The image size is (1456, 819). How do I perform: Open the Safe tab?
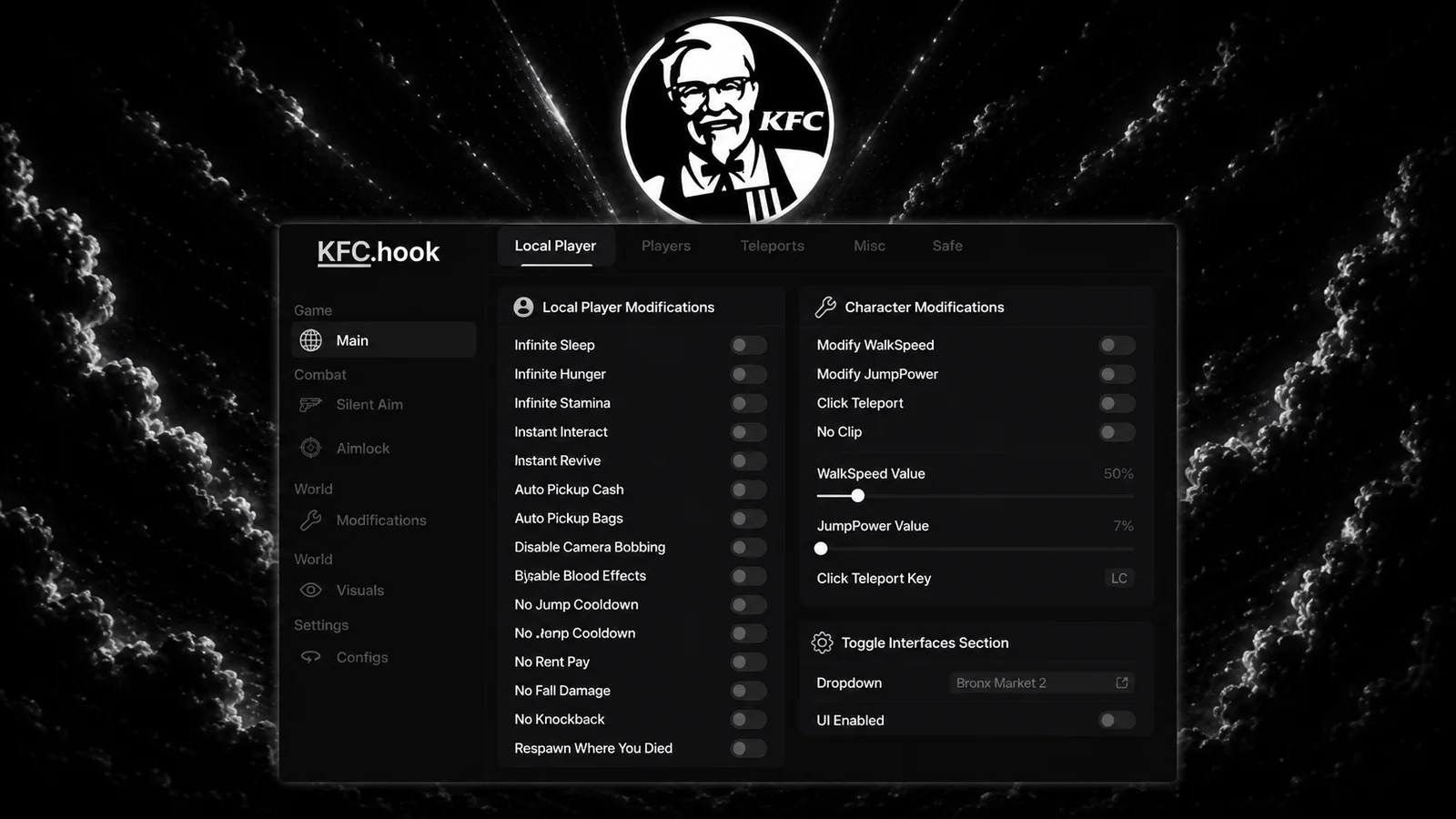[x=947, y=246]
